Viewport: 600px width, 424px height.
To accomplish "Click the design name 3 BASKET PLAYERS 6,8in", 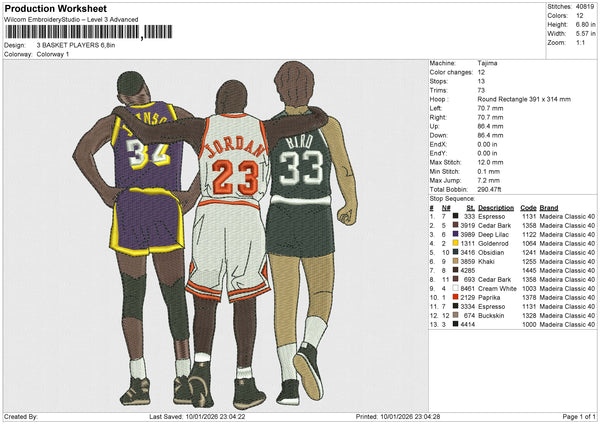I will (x=76, y=45).
